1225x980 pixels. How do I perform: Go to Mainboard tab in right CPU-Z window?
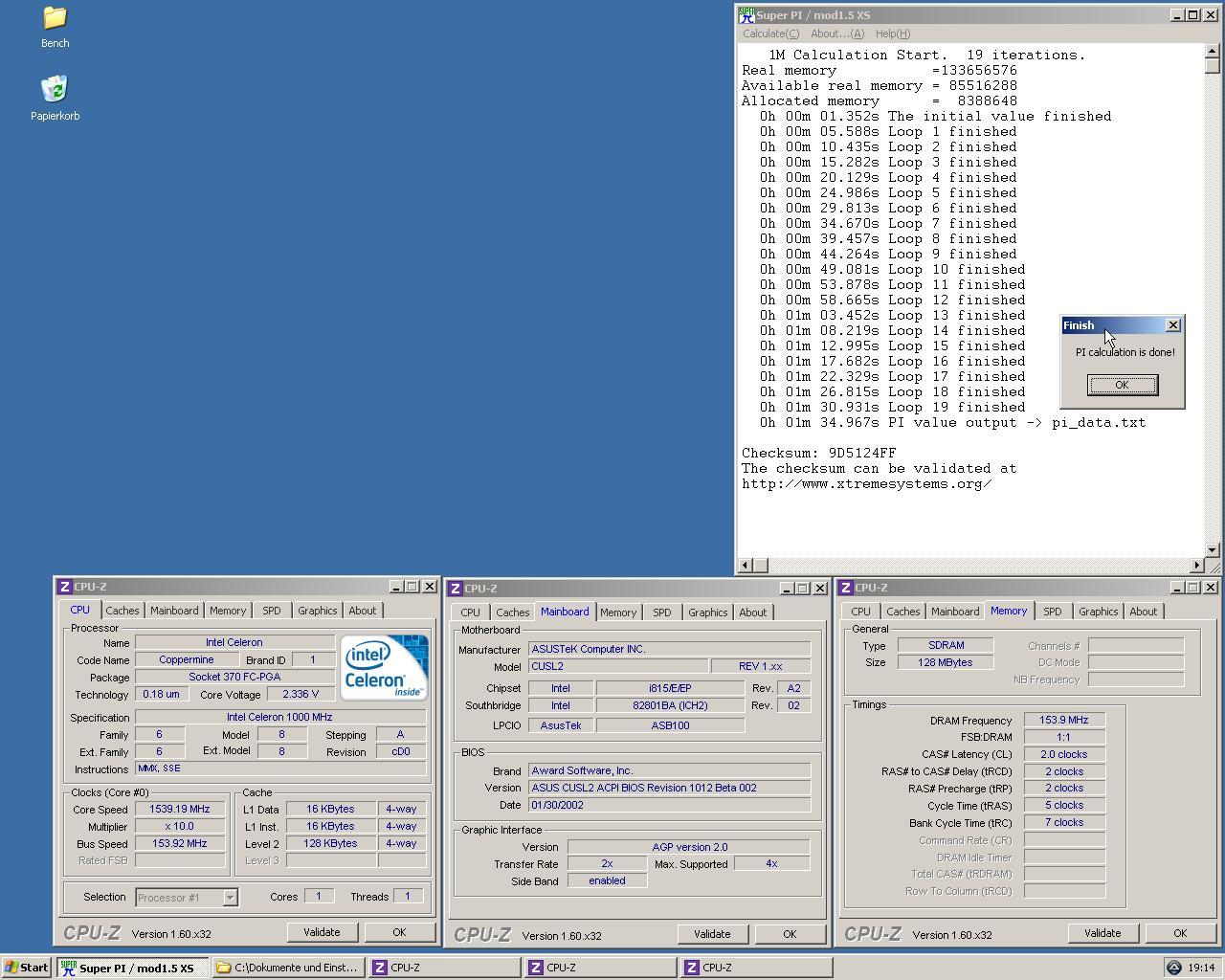(955, 612)
